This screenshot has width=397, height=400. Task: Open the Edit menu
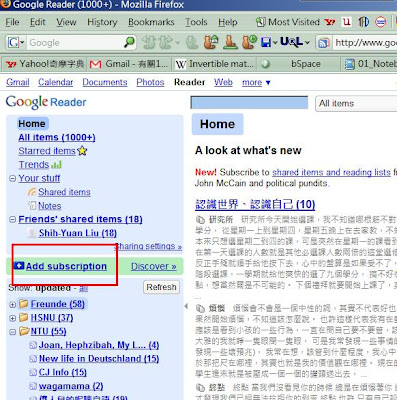[x=38, y=22]
